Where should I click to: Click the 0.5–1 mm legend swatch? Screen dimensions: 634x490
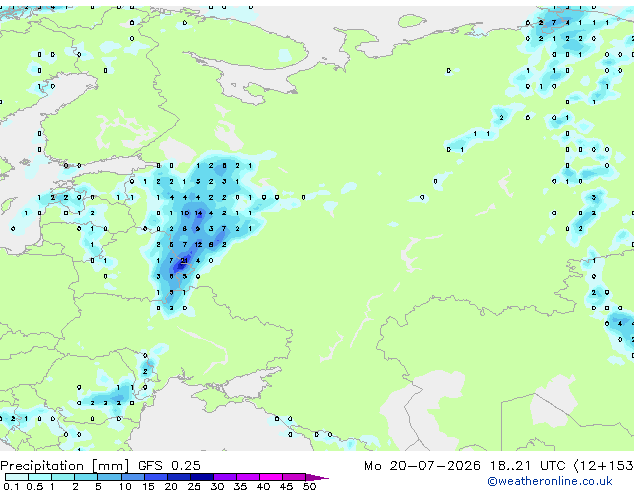[x=40, y=477]
